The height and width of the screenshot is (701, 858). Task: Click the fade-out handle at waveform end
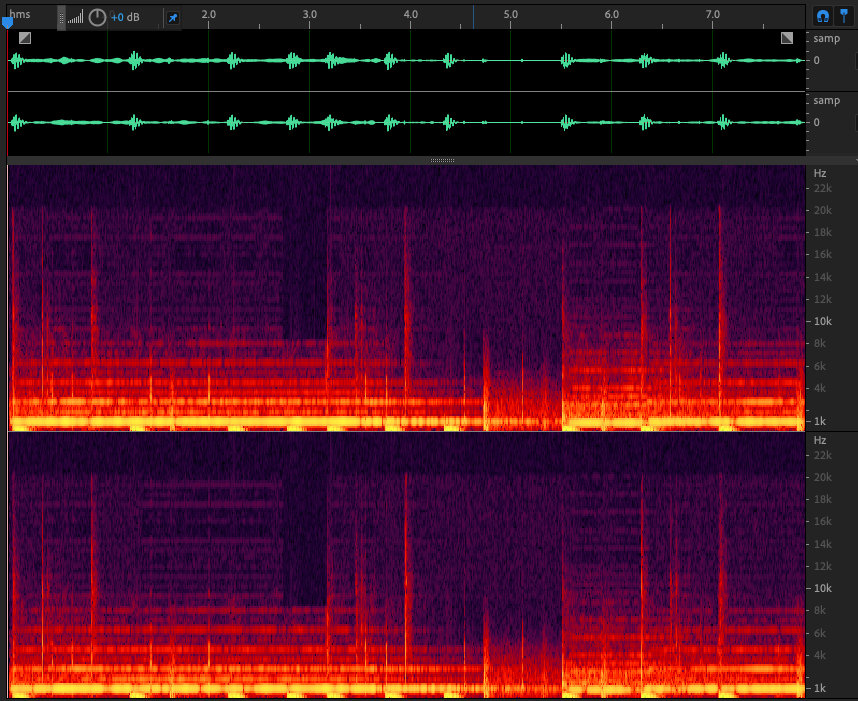pos(787,38)
